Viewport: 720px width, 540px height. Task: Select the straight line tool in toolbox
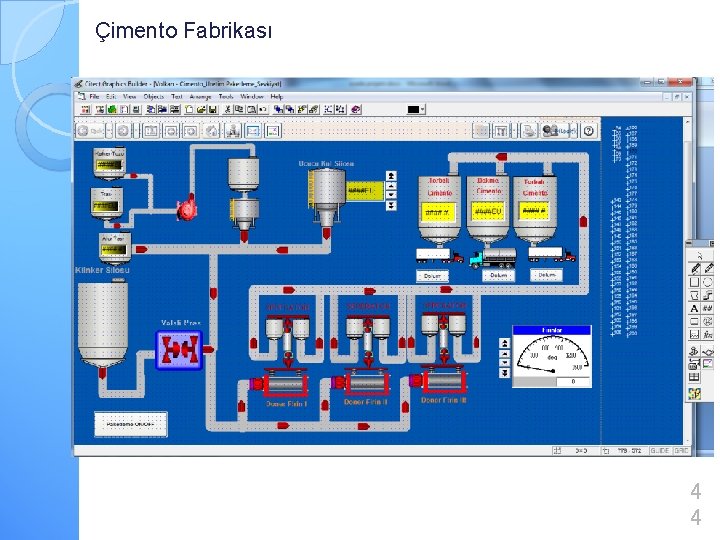click(x=708, y=269)
